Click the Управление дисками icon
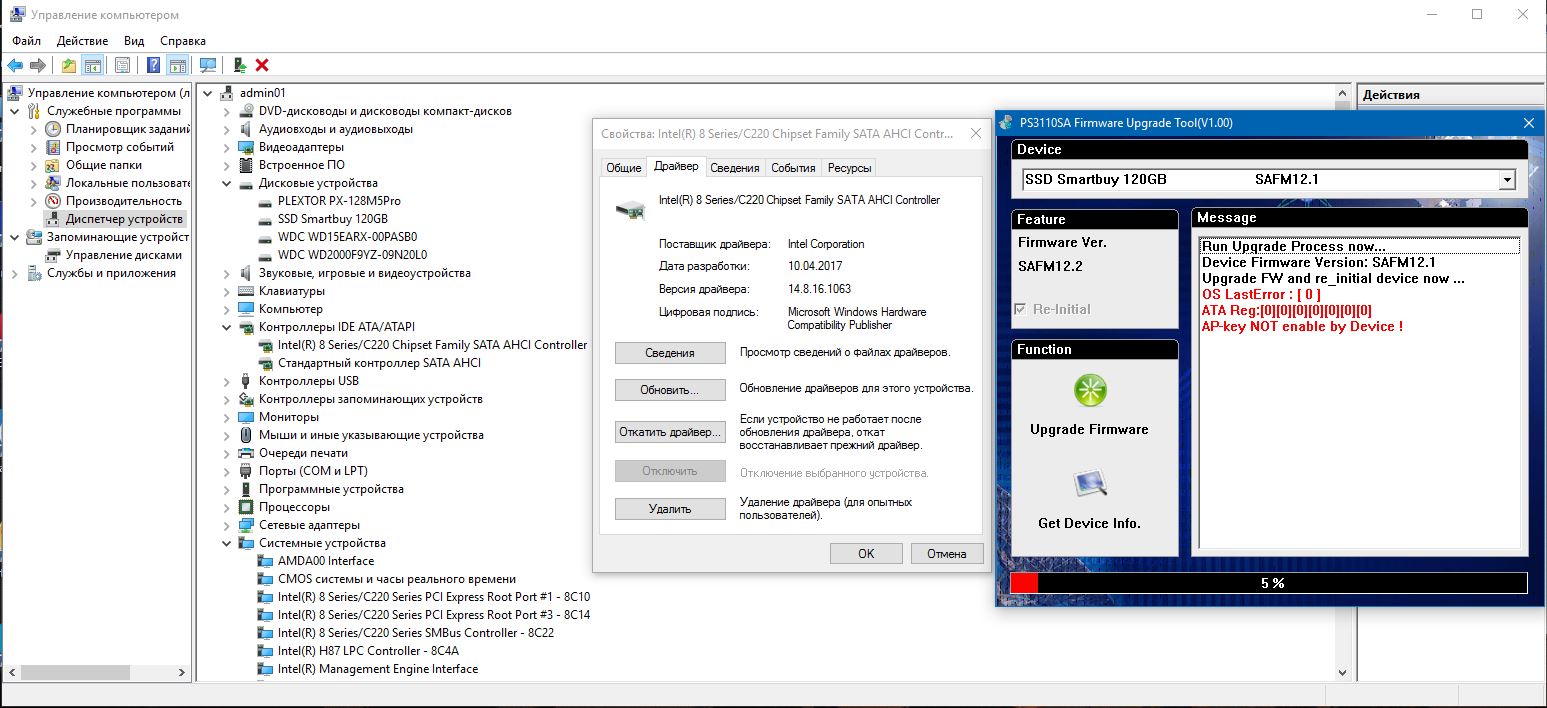Screen dimensions: 1547x708 point(54,255)
